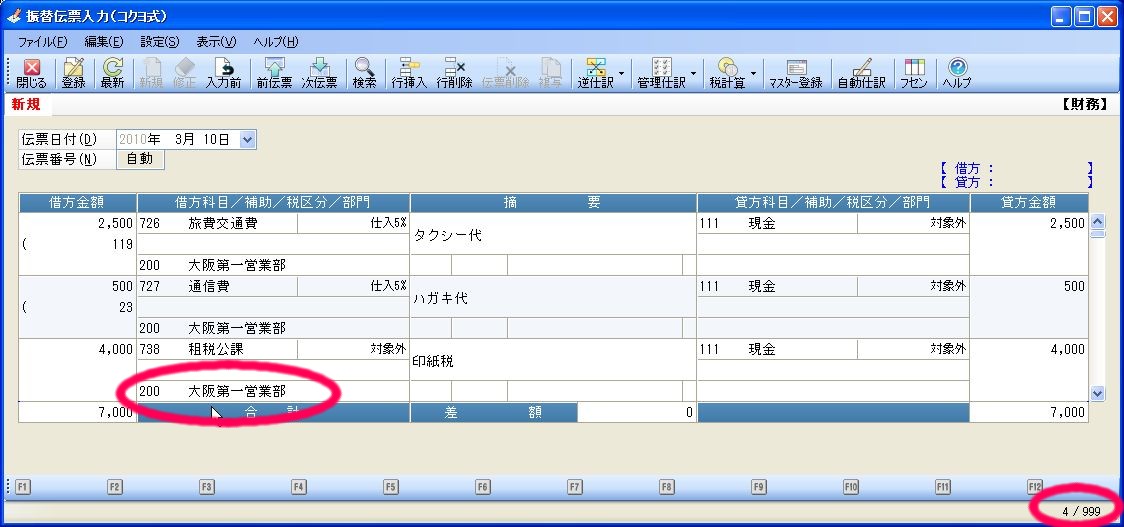Click the F1 function key button

(x=22, y=487)
